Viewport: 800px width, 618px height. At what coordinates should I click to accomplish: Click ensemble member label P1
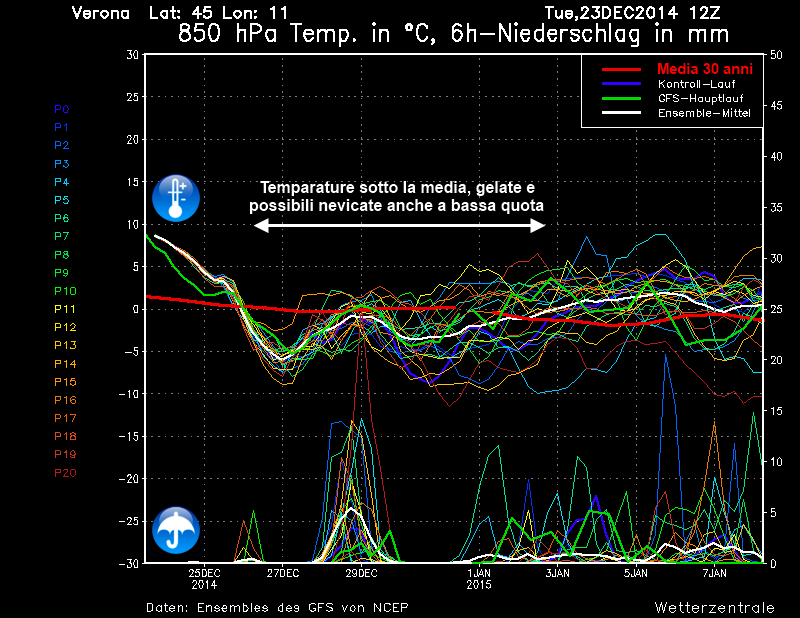pyautogui.click(x=62, y=127)
